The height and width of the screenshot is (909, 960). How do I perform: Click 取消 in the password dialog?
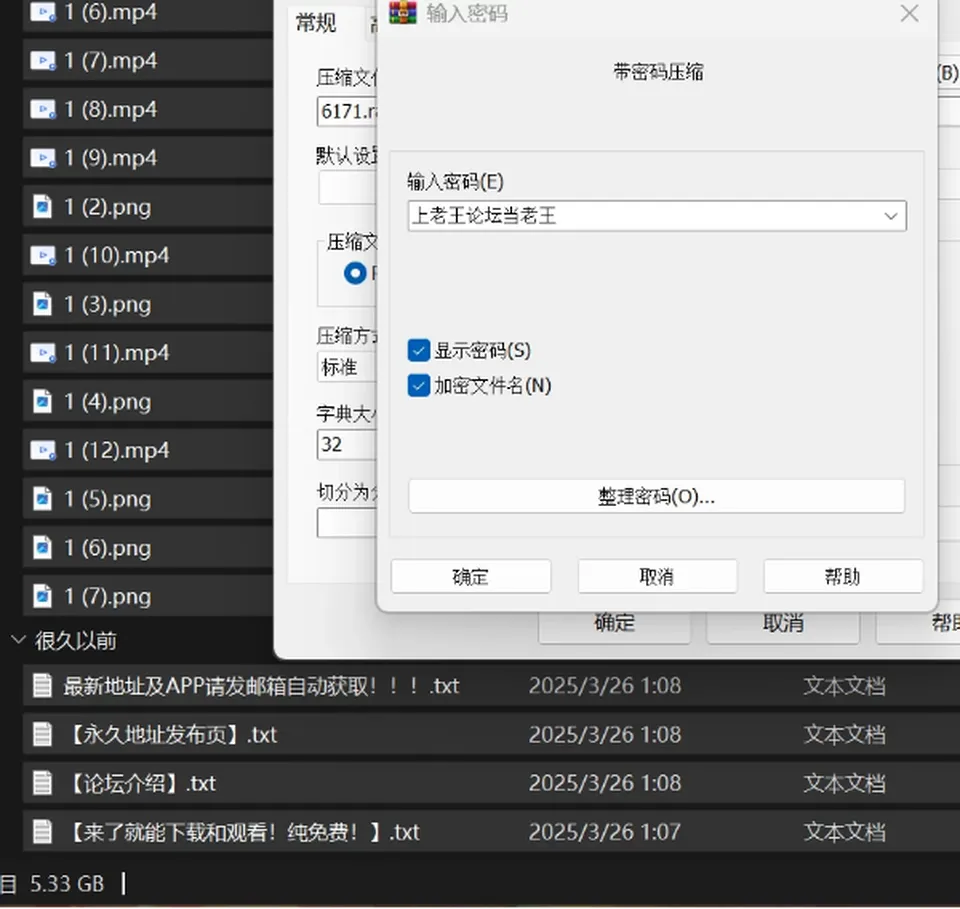click(x=657, y=576)
